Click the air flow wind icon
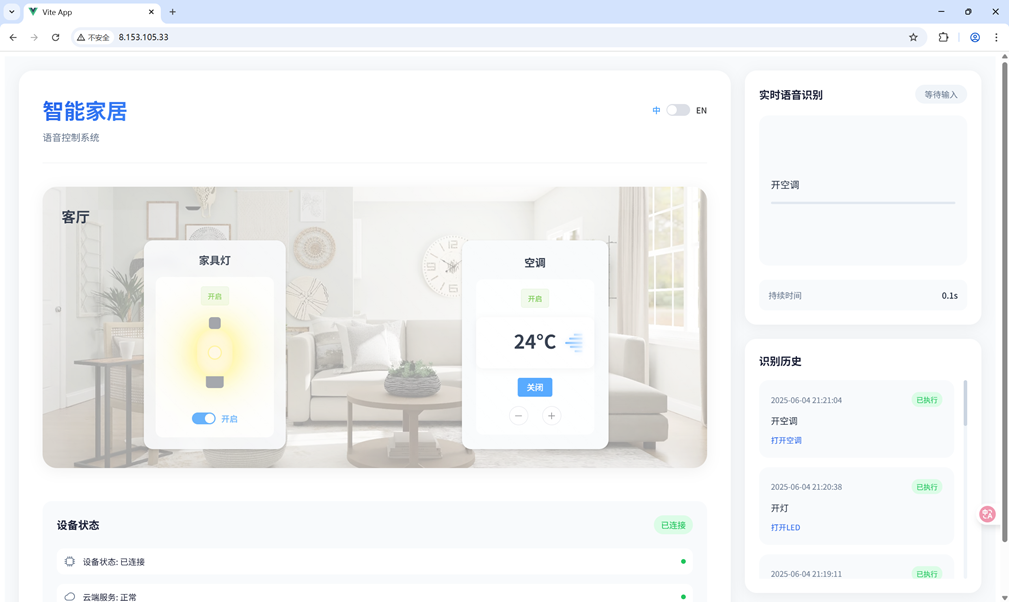 [x=574, y=342]
